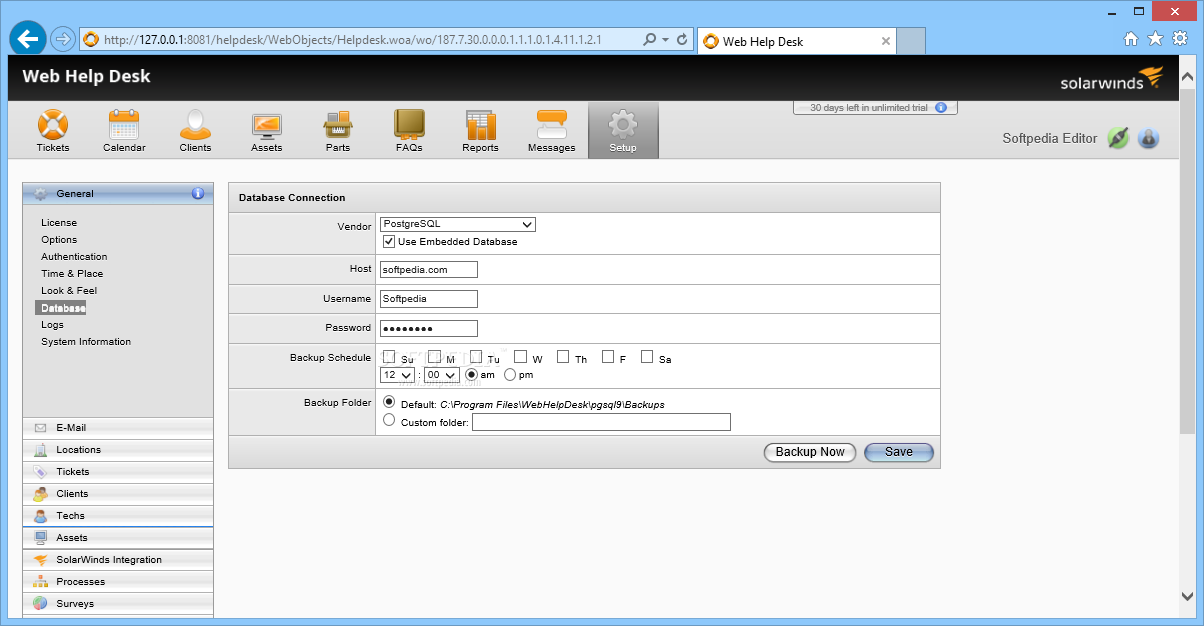The height and width of the screenshot is (626, 1204).
Task: Check the Tu backup schedule checkbox
Action: pyautogui.click(x=476, y=357)
